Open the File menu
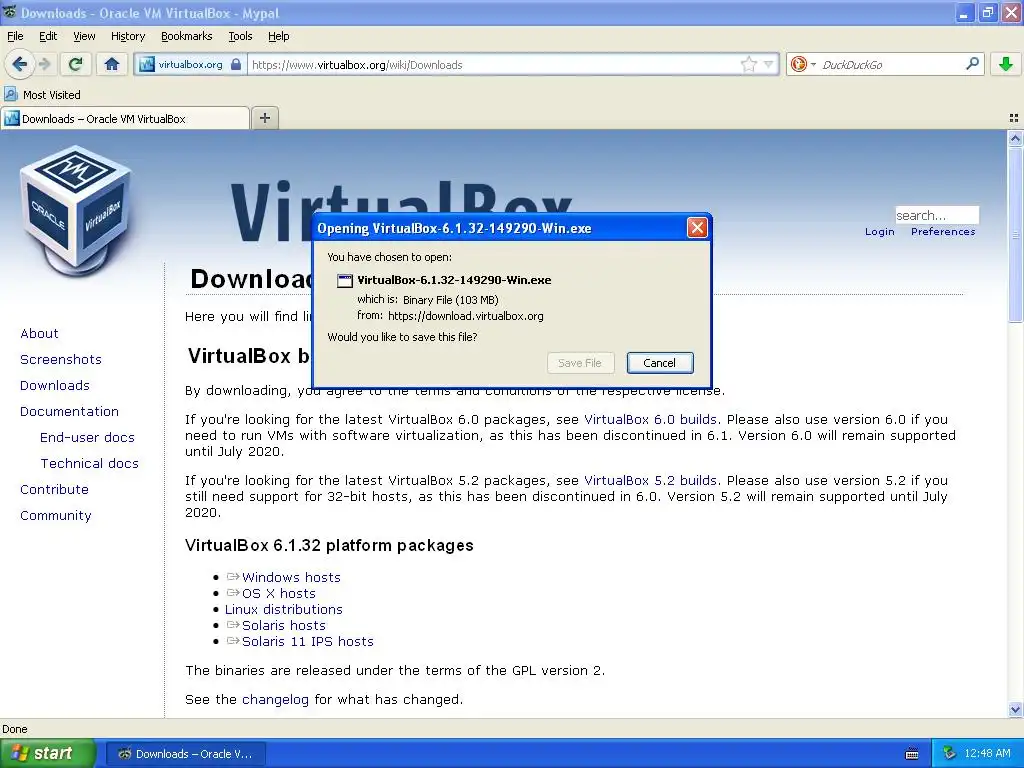This screenshot has width=1024, height=768. [15, 36]
